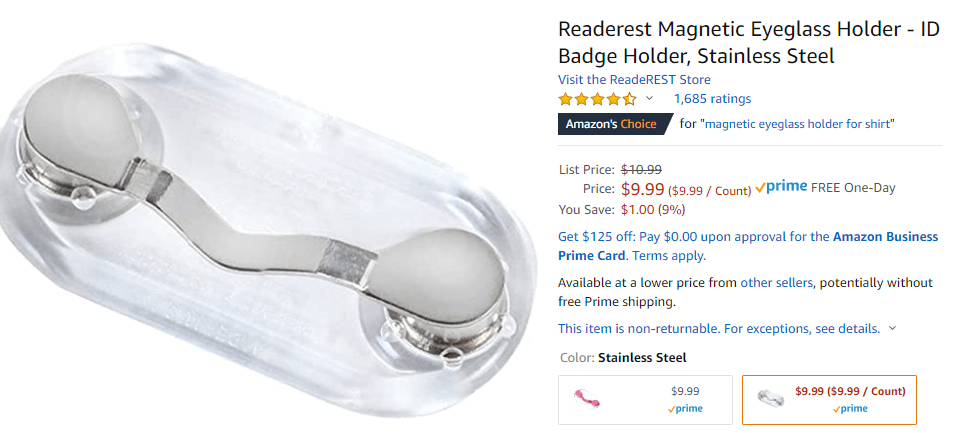Click the Amazon Business Prime Card link
This screenshot has width=959, height=433.
[x=748, y=246]
